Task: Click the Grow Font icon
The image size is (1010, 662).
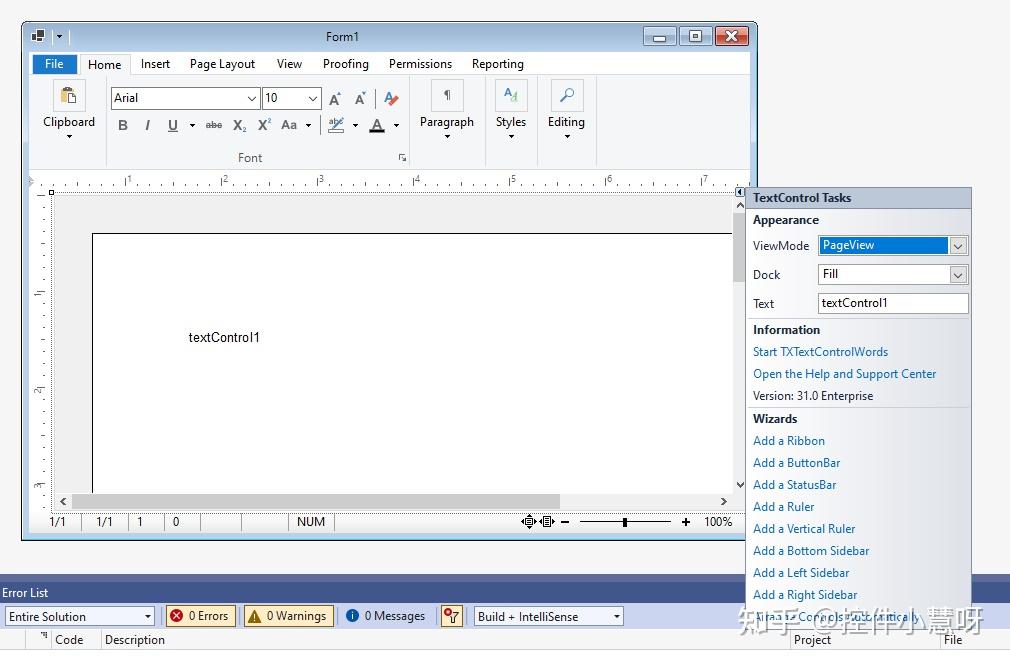Action: pyautogui.click(x=333, y=98)
